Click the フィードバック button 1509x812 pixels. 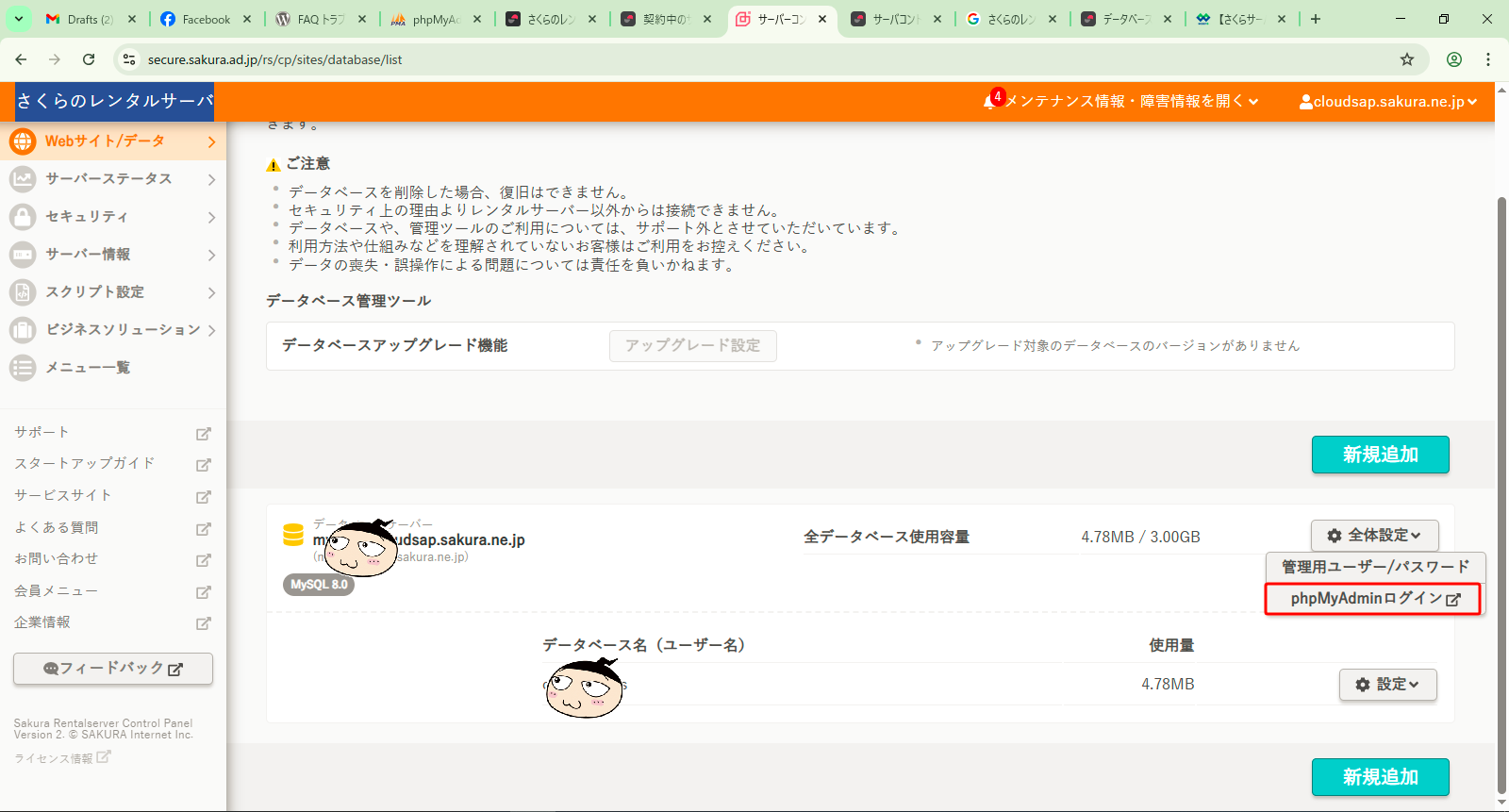click(x=113, y=669)
